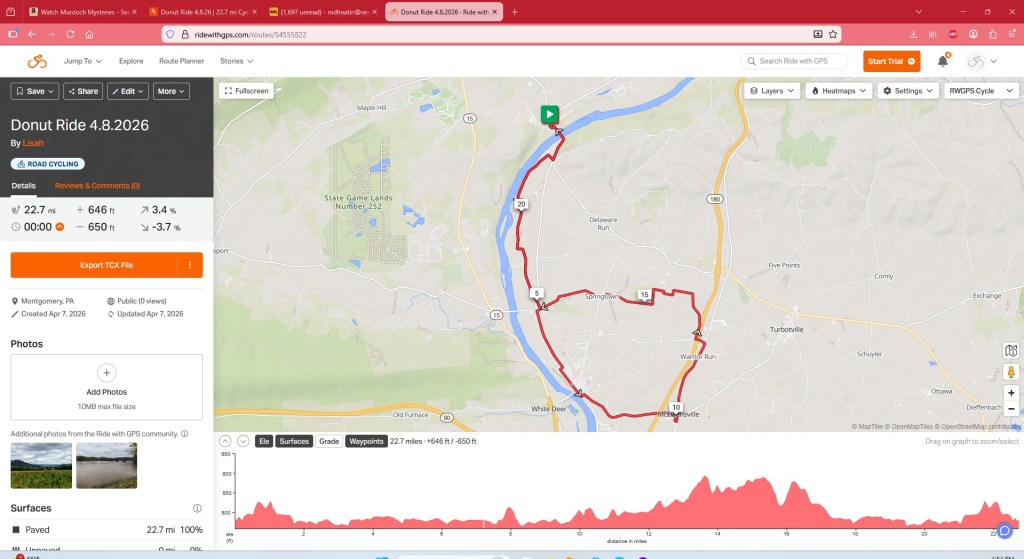The height and width of the screenshot is (559, 1024).
Task: Click the Start Trial button
Action: click(x=891, y=61)
